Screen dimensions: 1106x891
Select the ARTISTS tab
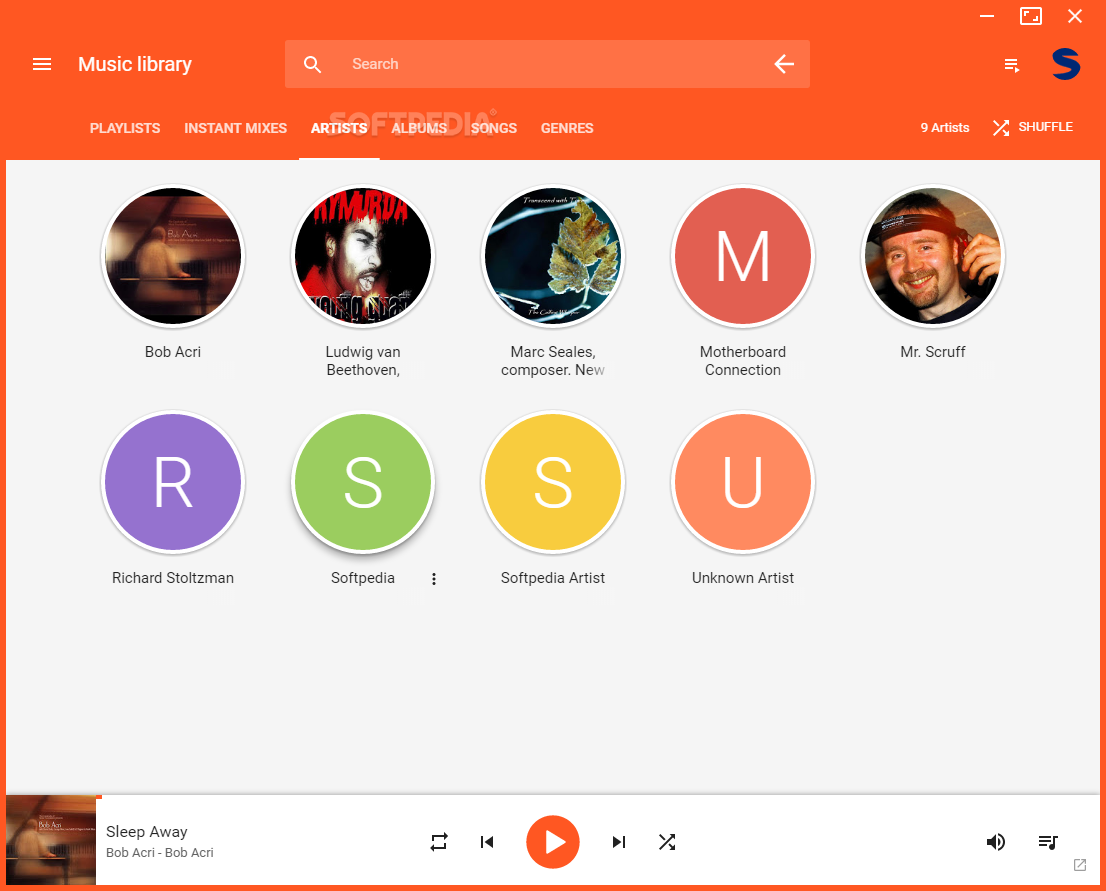(x=339, y=128)
